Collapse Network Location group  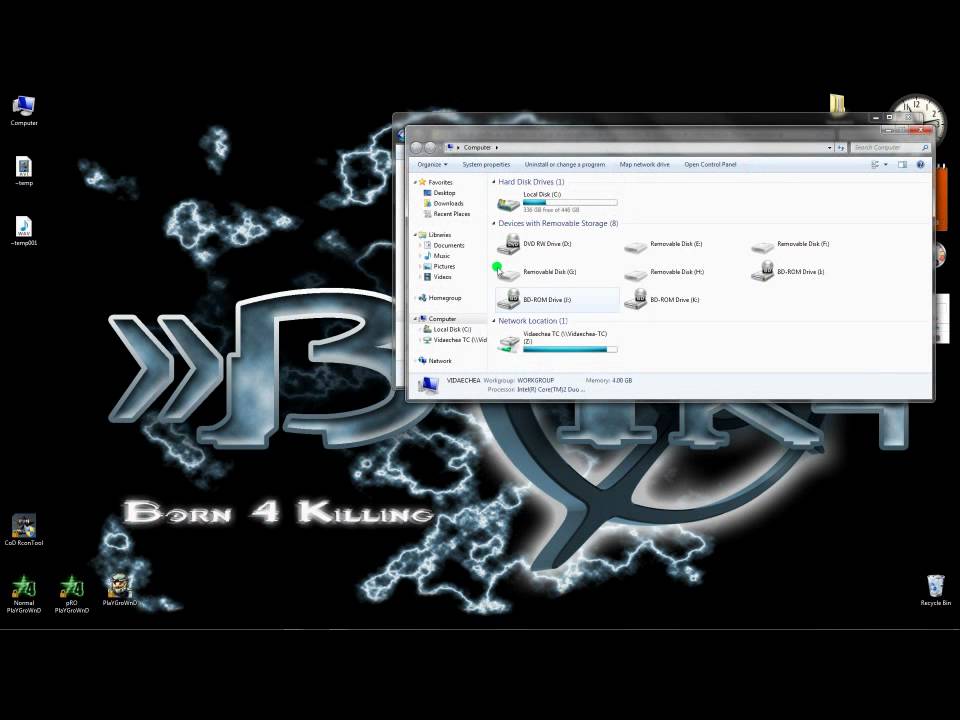point(493,321)
